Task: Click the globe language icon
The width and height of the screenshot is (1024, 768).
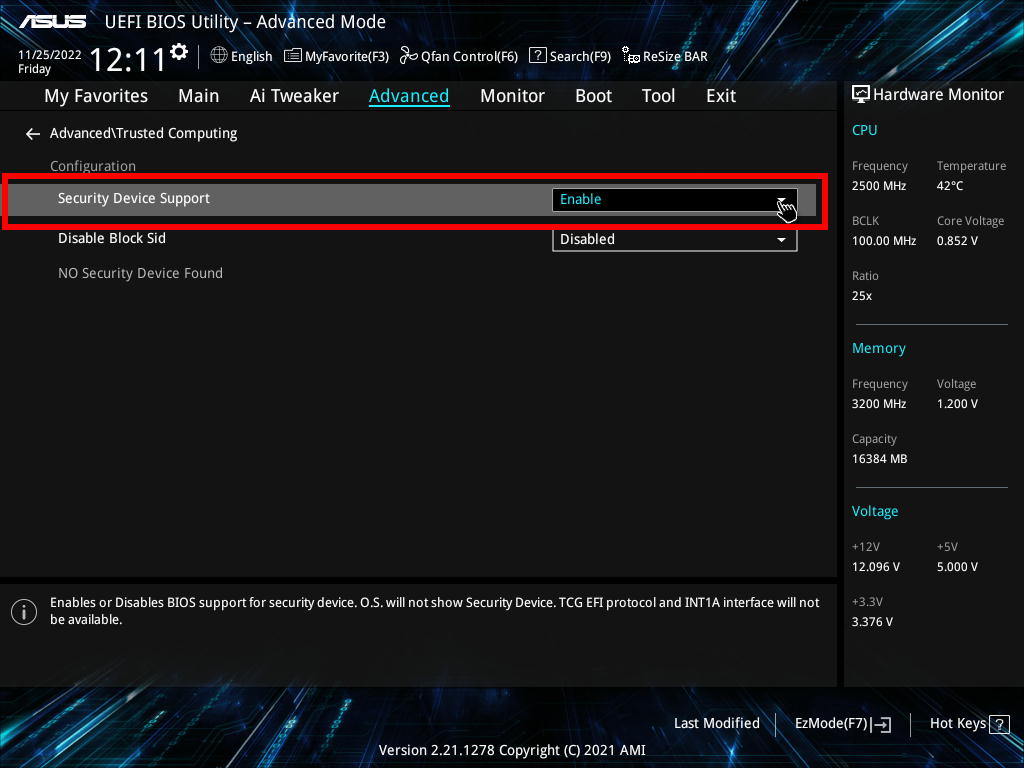Action: [x=219, y=56]
